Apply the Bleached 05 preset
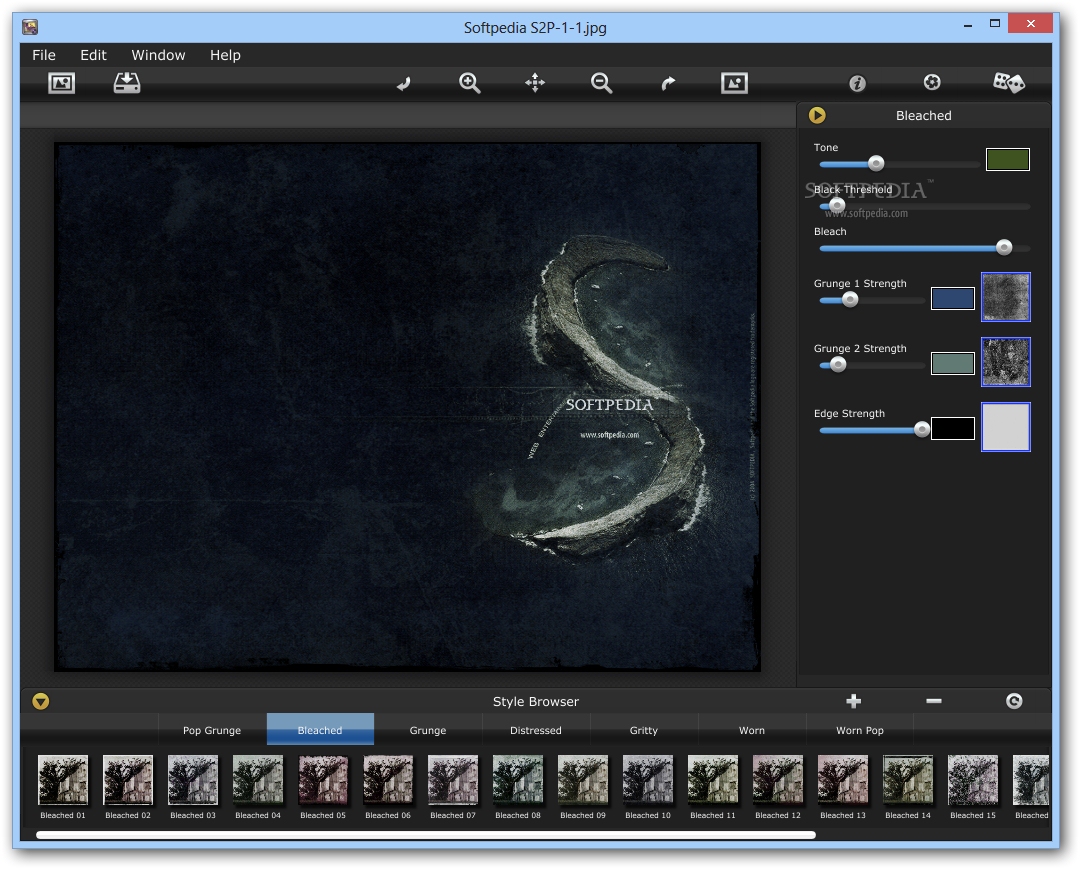Image resolution: width=1080 pixels, height=869 pixels. pyautogui.click(x=323, y=780)
